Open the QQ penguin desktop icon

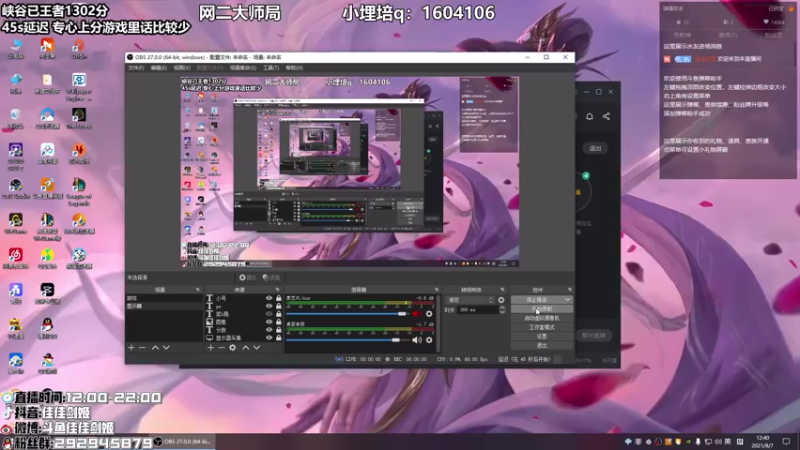coord(47,328)
